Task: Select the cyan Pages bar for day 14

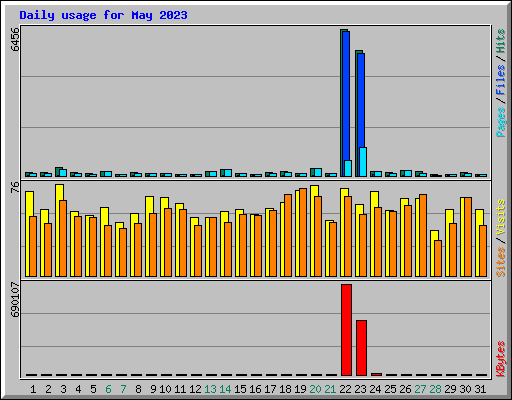Action: click(x=228, y=173)
